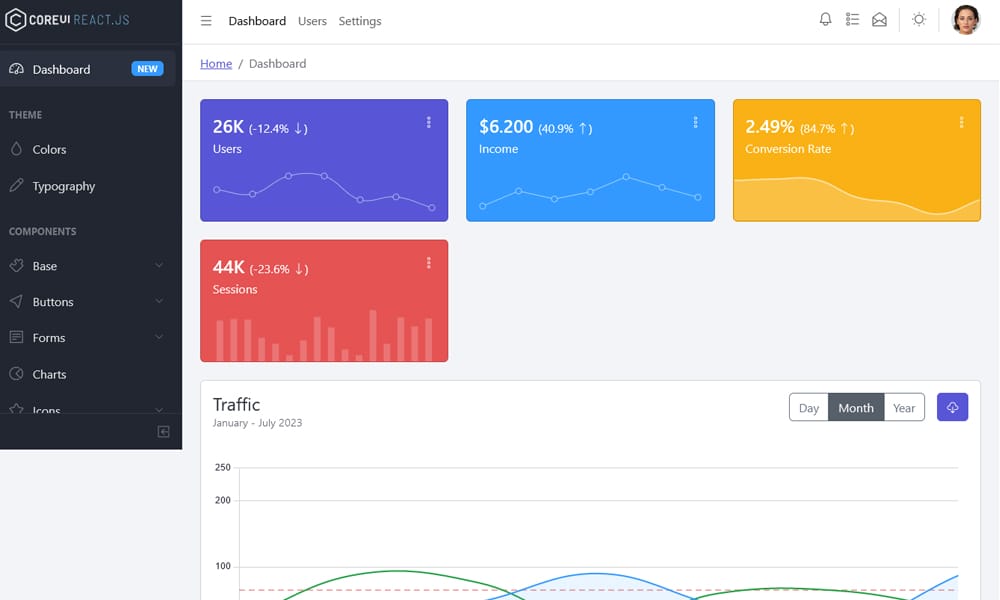The height and width of the screenshot is (600, 1000).
Task: Expand the Forms menu in sidebar
Action: click(50, 338)
